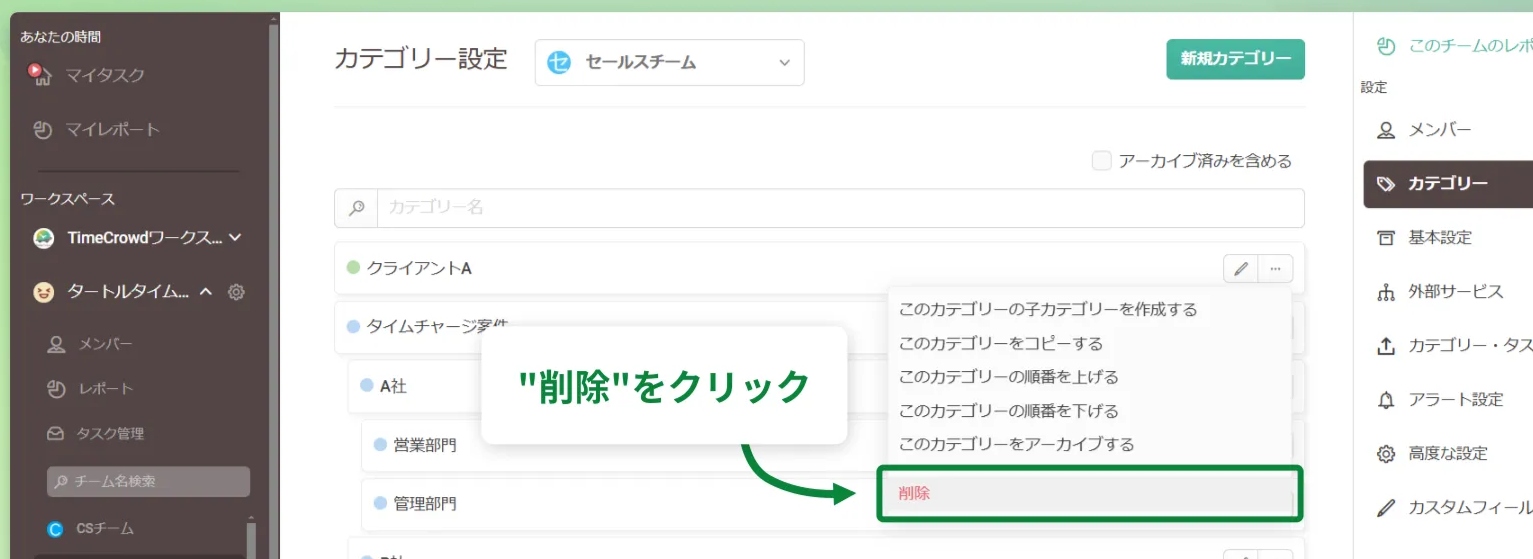Open レポート in left sidebar
1533x559 pixels.
pyautogui.click(x=90, y=388)
